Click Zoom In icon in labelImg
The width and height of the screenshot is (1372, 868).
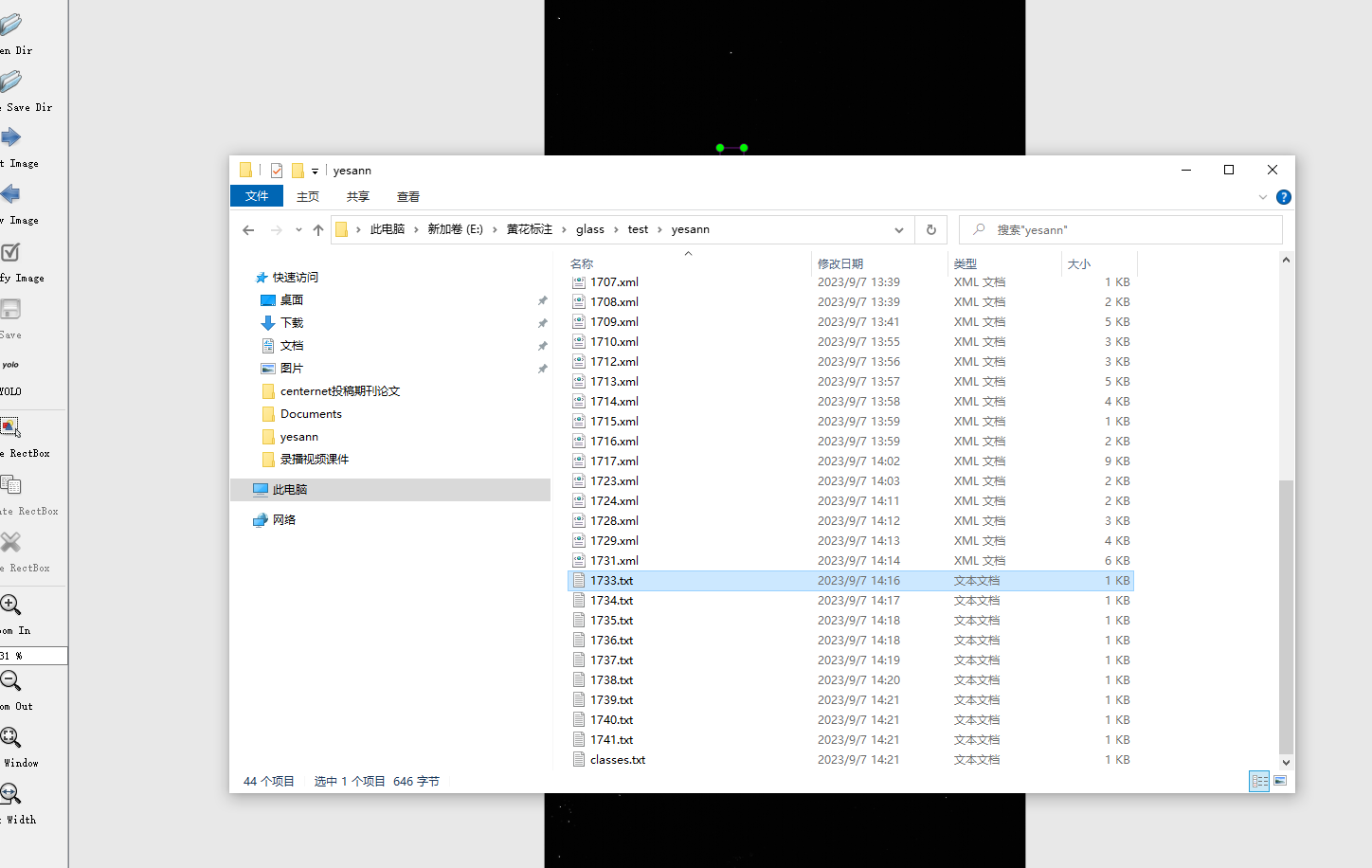coord(10,605)
